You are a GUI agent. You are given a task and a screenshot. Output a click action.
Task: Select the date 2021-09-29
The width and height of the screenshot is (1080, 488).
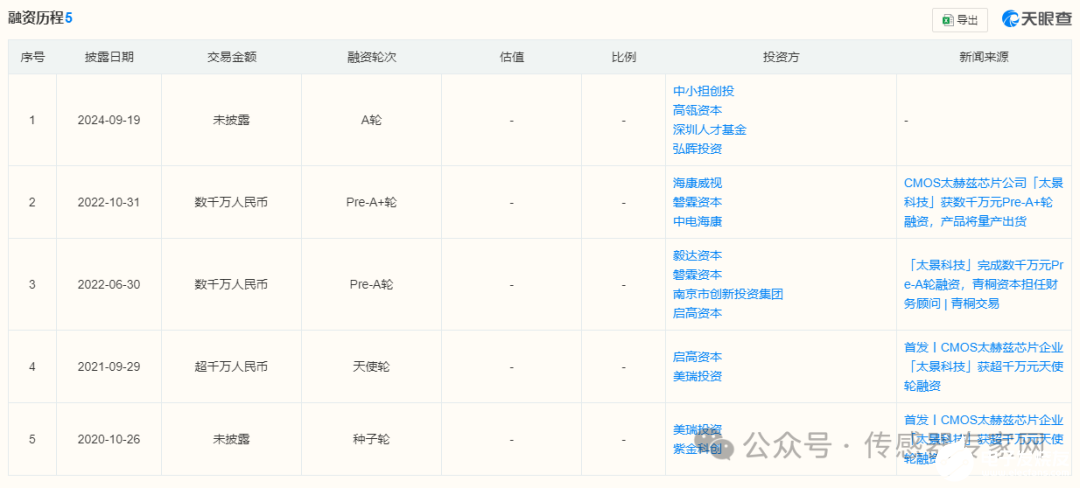pos(109,367)
